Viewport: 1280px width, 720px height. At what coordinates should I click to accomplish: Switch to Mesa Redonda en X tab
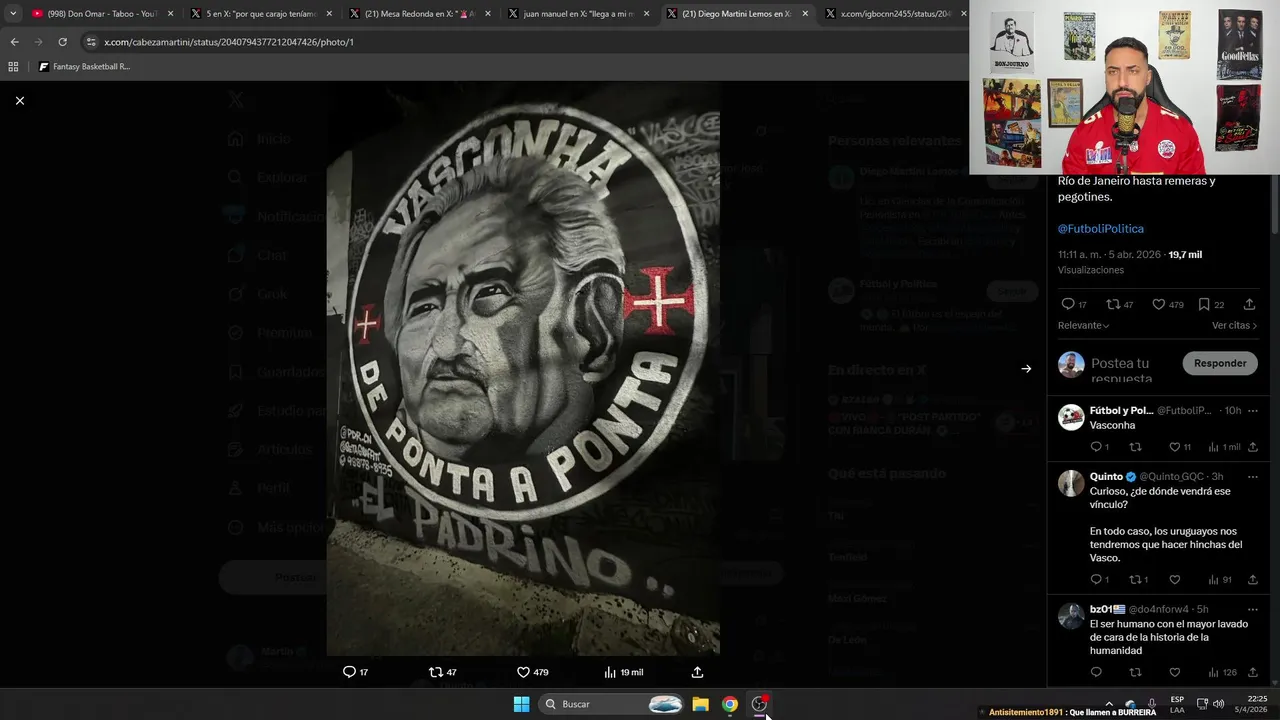(419, 14)
